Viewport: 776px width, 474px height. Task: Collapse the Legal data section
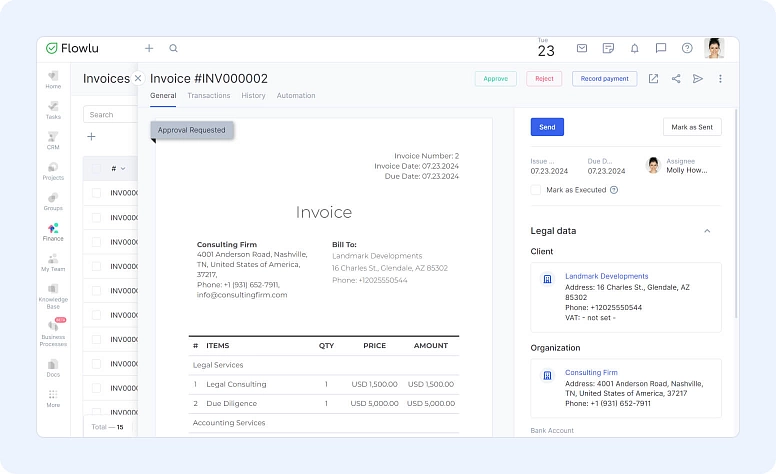707,231
